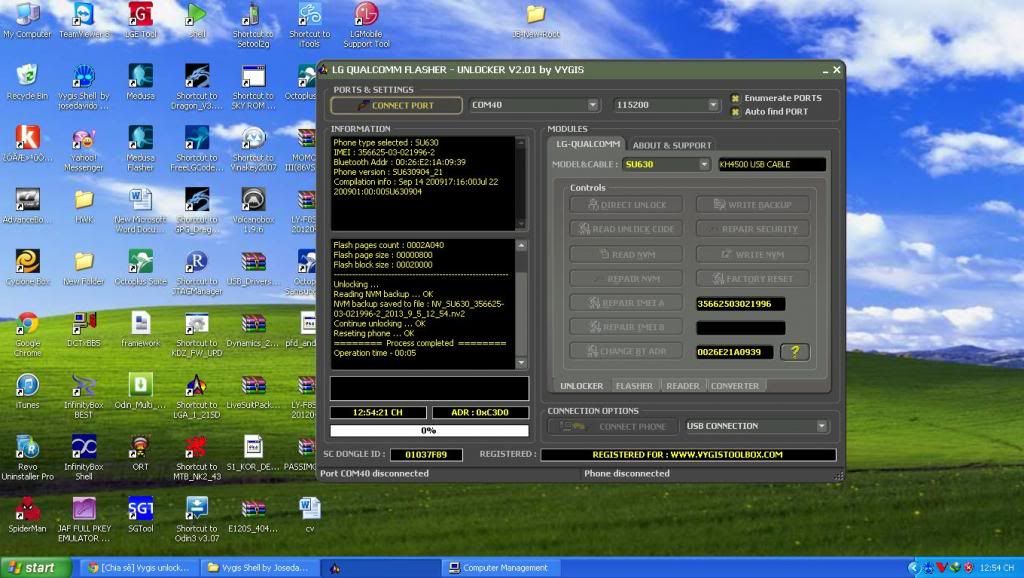
Task: Select the Shortcut to Odin3 v3.07 icon
Action: pyautogui.click(x=197, y=519)
